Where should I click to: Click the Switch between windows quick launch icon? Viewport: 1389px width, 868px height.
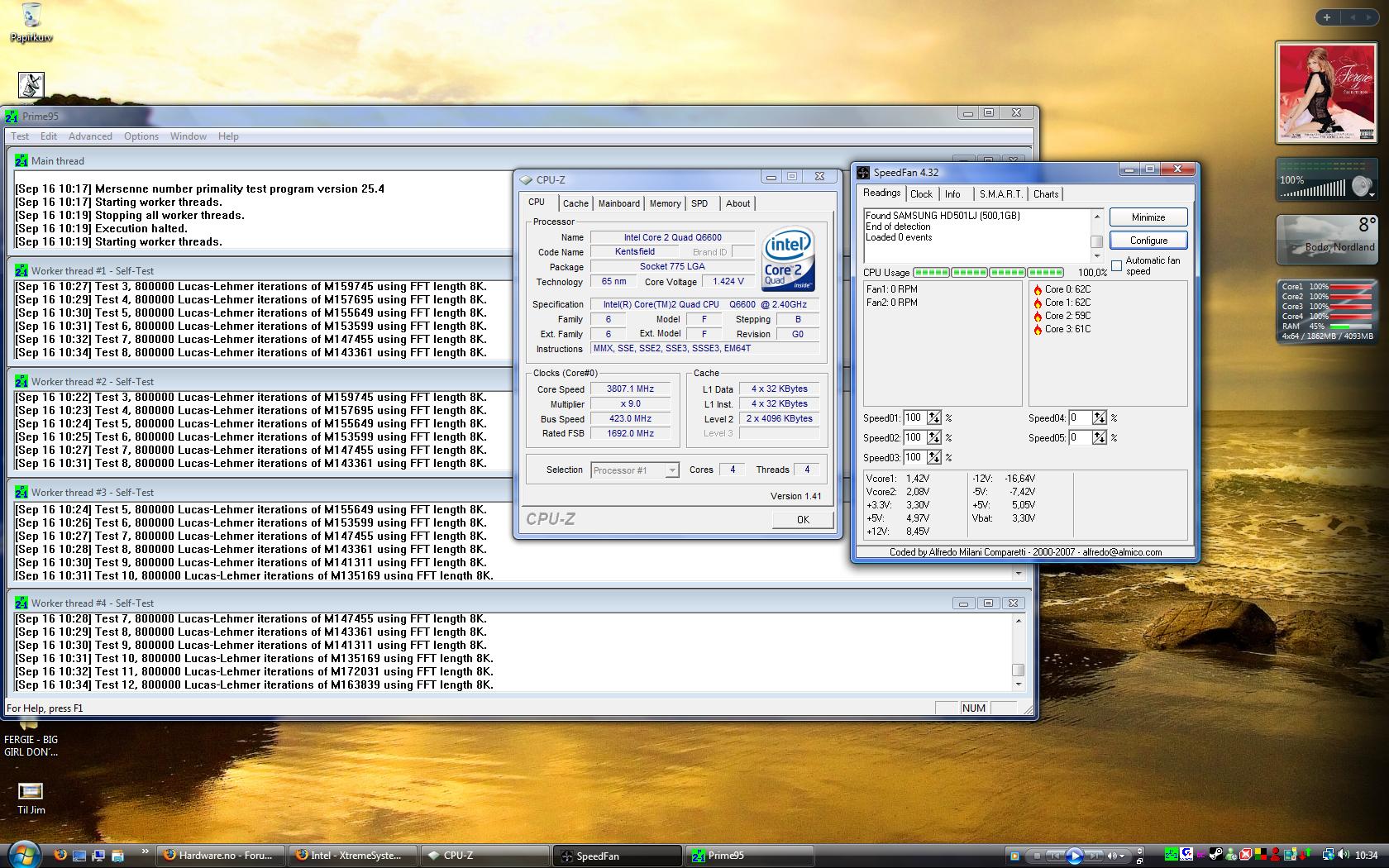[98, 856]
